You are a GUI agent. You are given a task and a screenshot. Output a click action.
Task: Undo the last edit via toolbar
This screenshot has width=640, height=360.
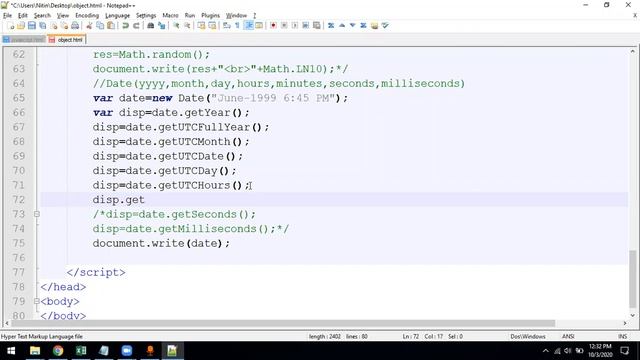(x=125, y=26)
